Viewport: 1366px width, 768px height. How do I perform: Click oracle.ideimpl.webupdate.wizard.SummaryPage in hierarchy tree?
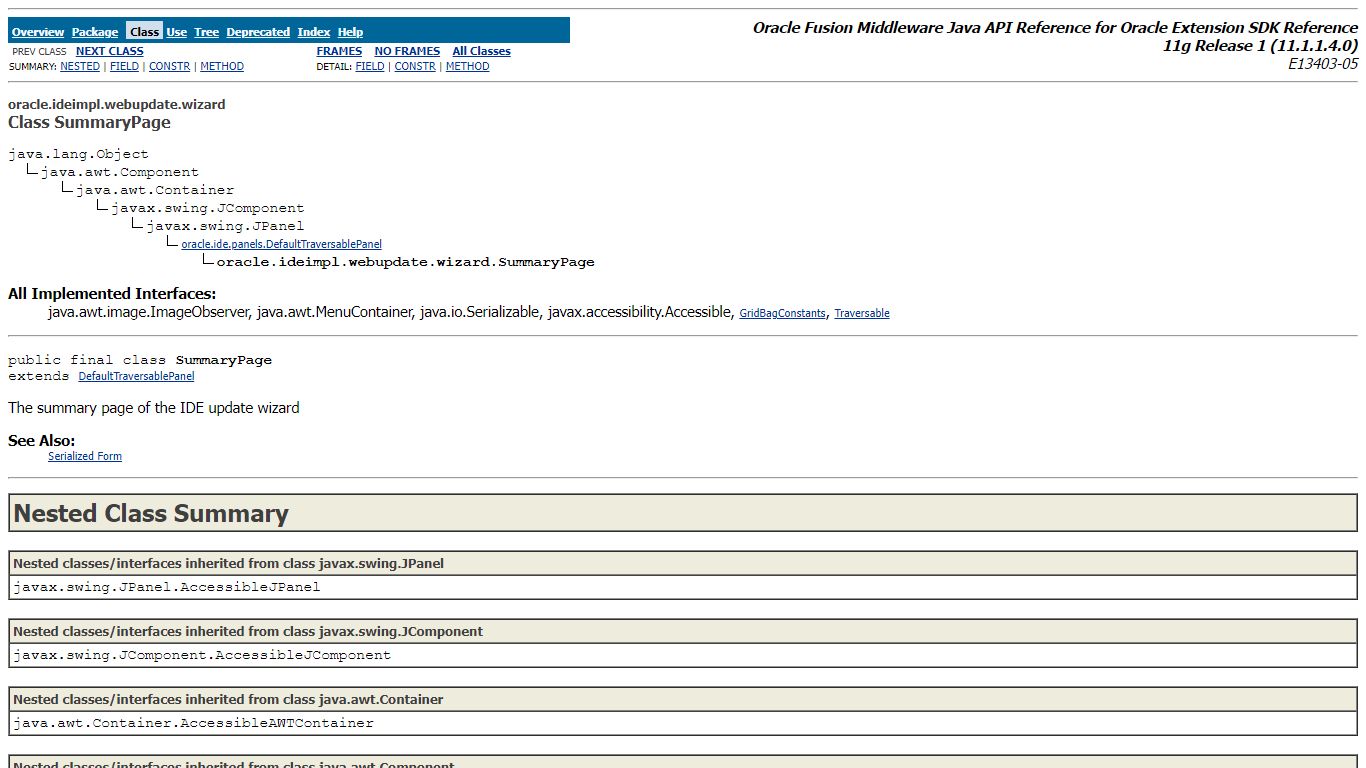click(405, 262)
